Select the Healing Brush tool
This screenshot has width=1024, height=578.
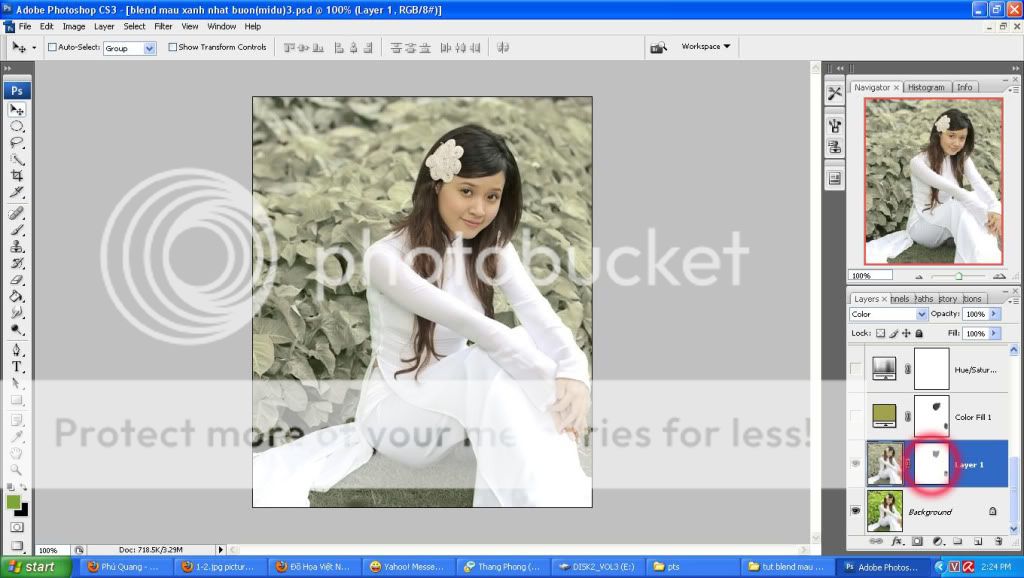(x=17, y=214)
